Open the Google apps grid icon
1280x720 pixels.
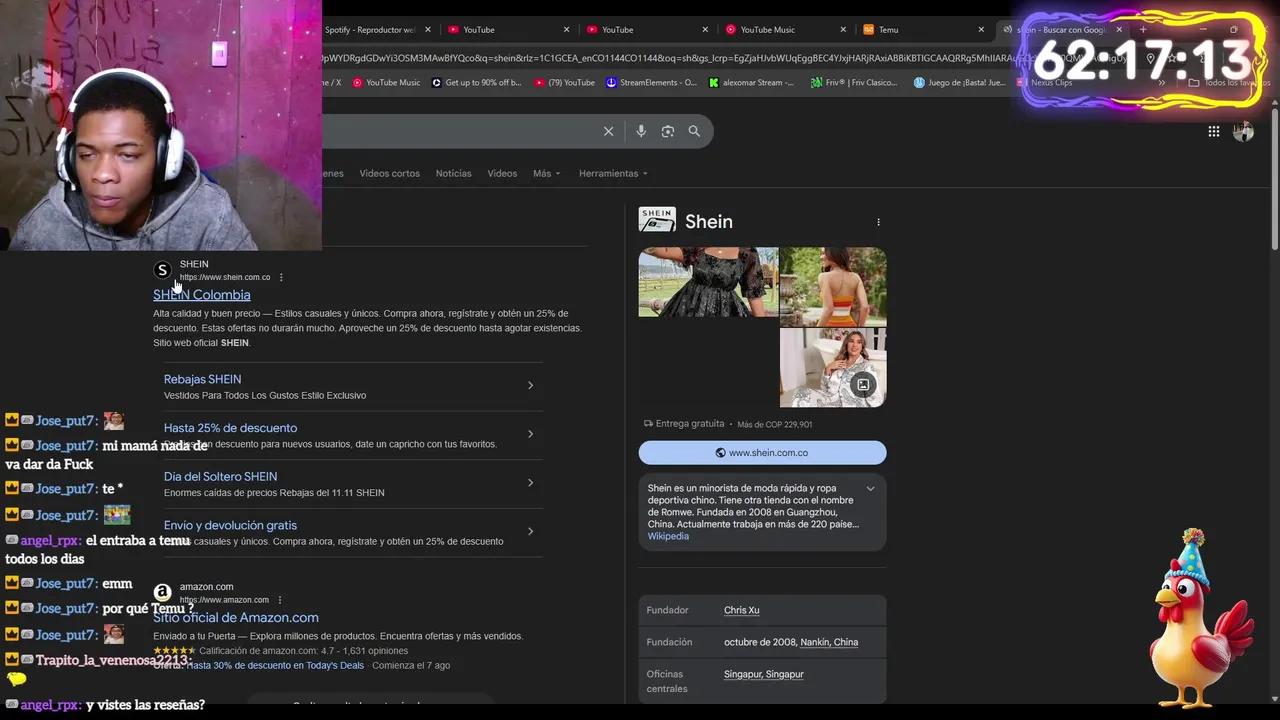(x=1213, y=131)
